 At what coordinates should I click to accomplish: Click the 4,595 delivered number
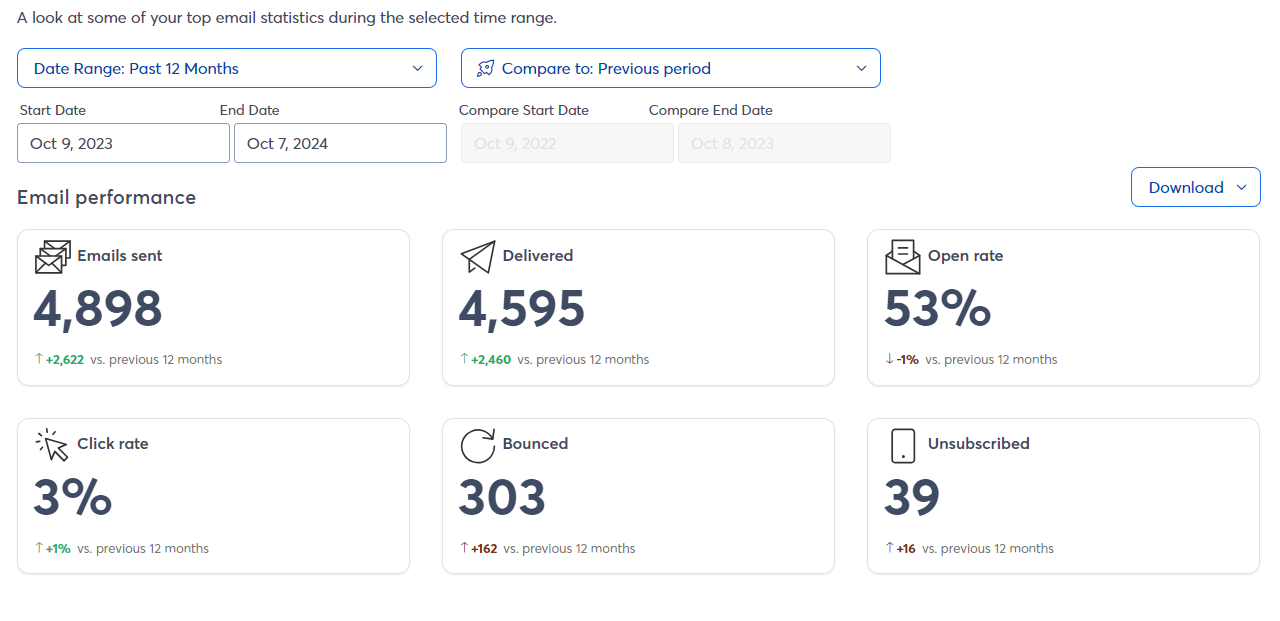point(522,310)
